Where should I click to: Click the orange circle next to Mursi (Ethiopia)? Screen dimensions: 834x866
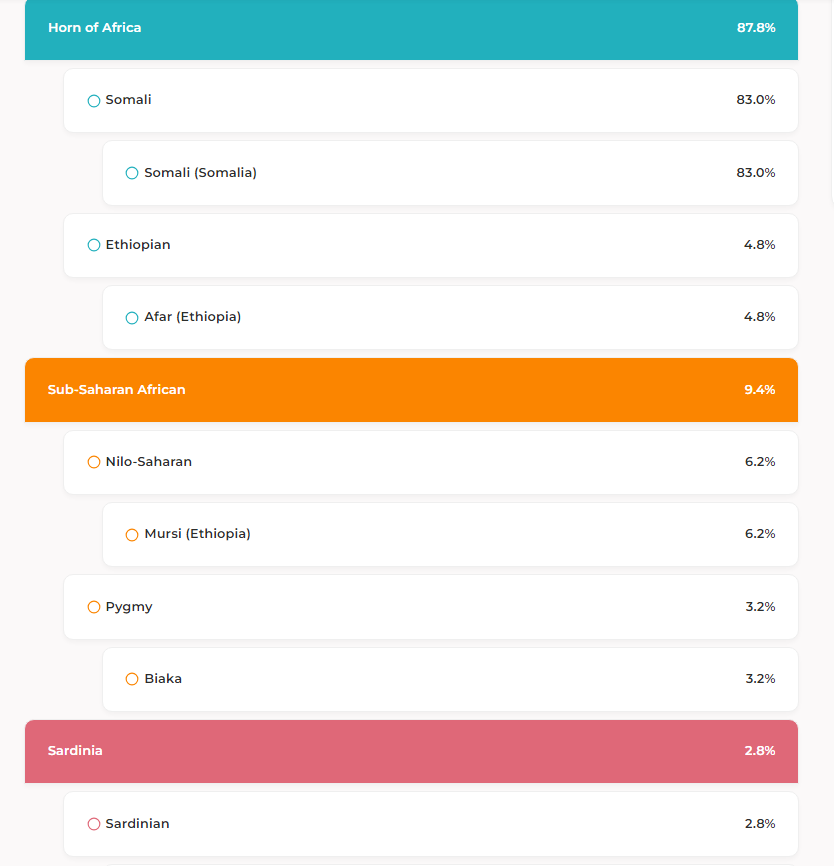coord(132,535)
